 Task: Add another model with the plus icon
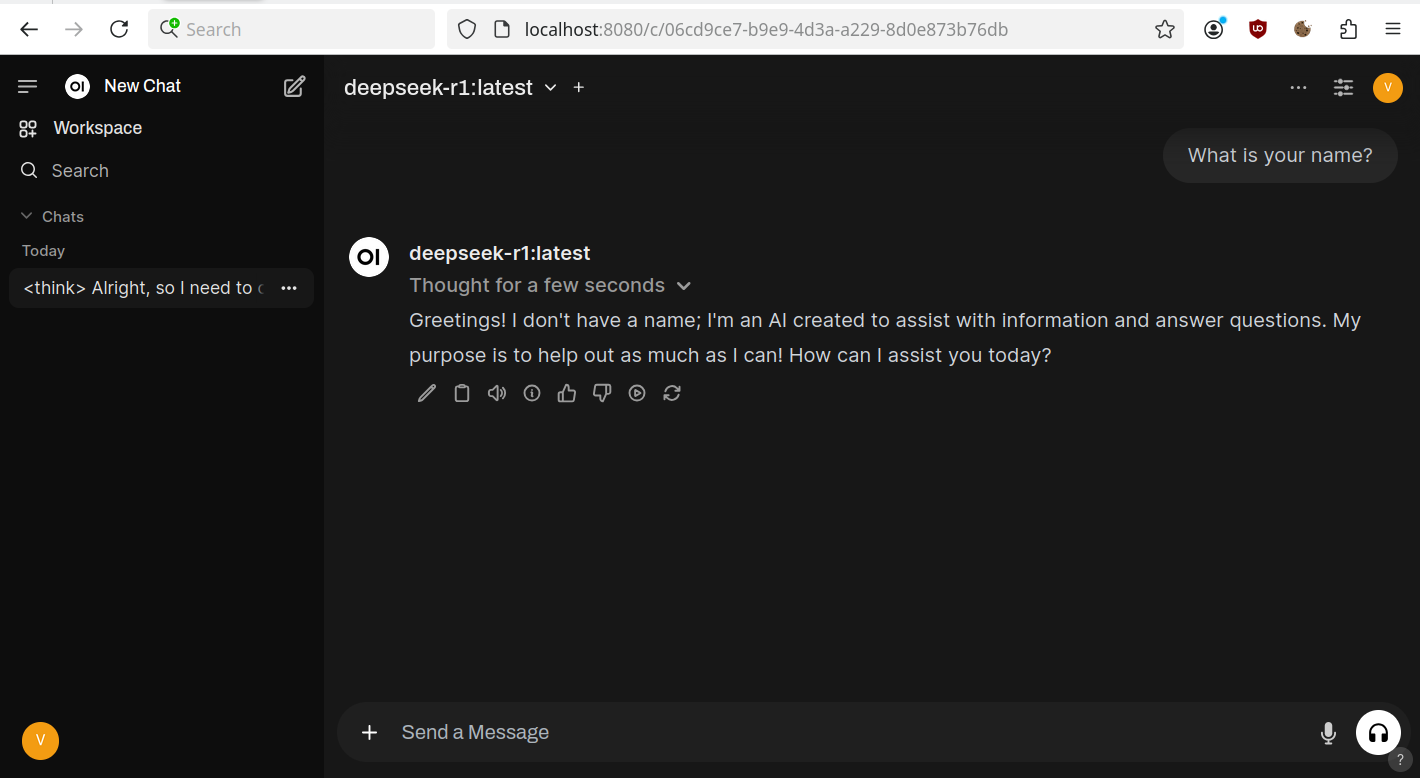pyautogui.click(x=578, y=87)
